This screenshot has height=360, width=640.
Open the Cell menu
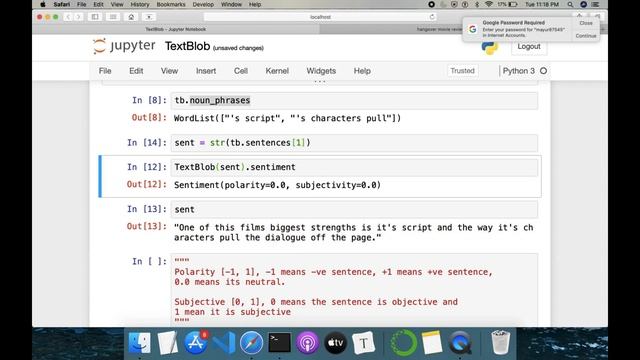coord(240,71)
